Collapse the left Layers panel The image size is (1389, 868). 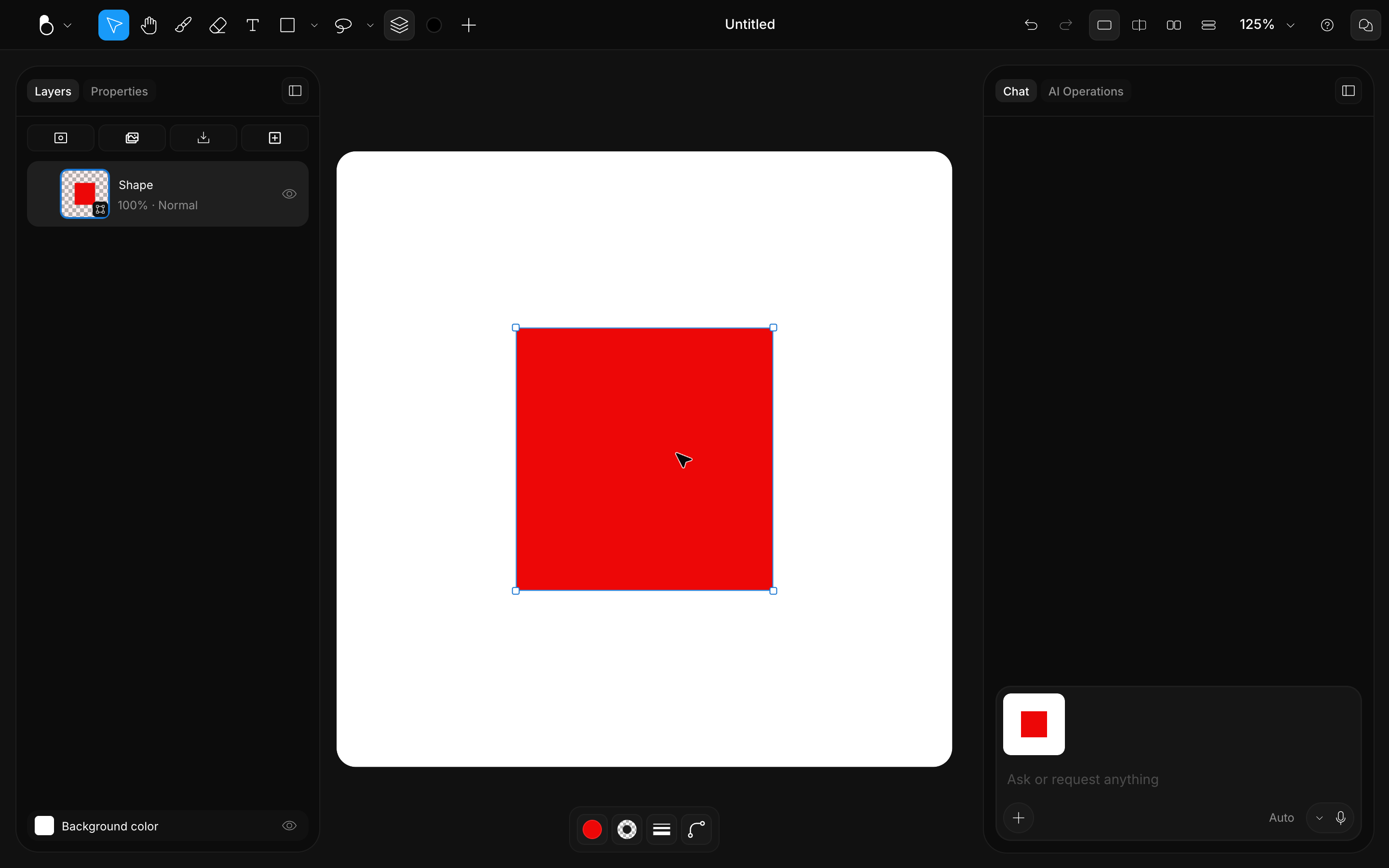tap(295, 91)
